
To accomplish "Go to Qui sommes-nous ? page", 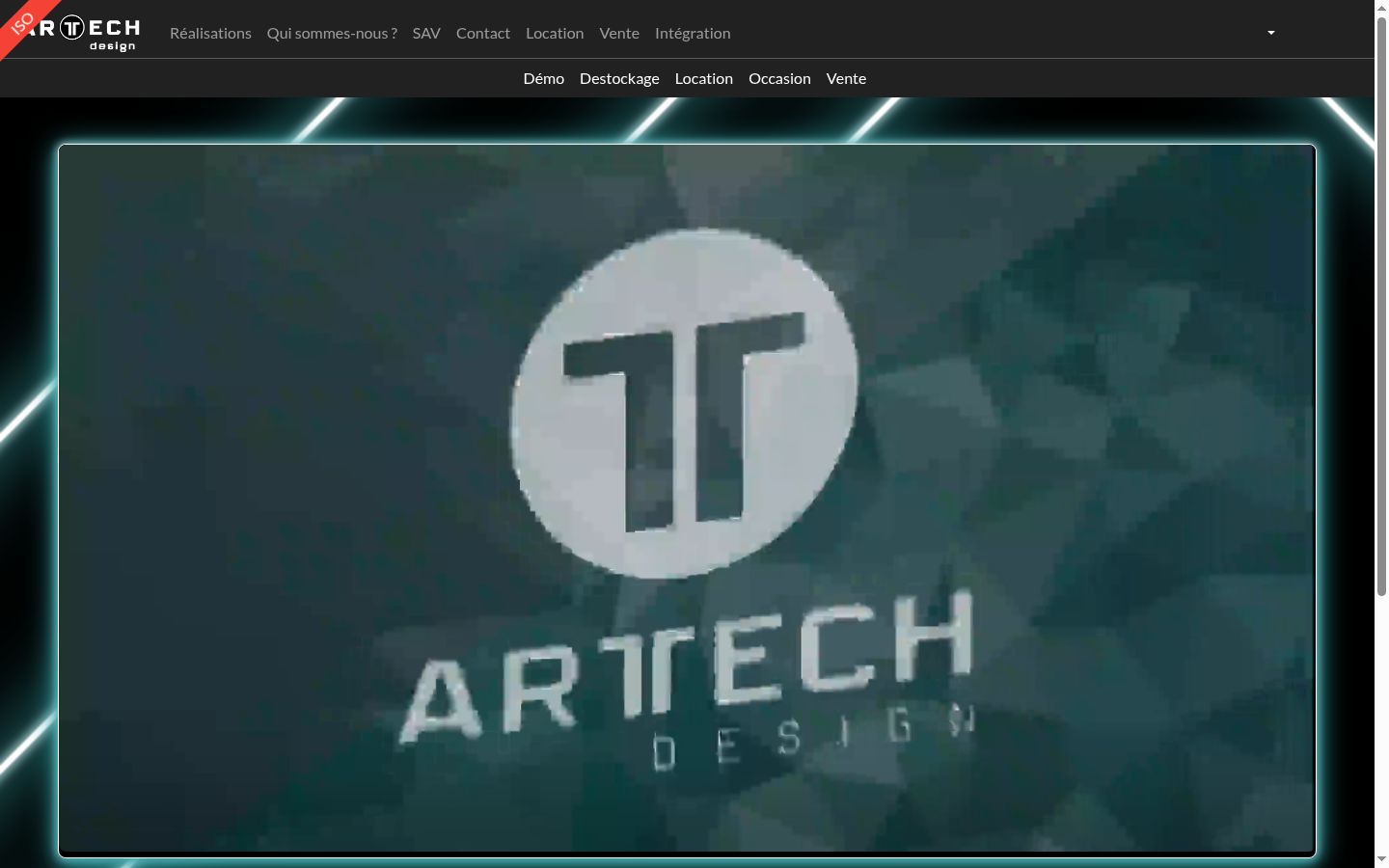I will click(332, 33).
